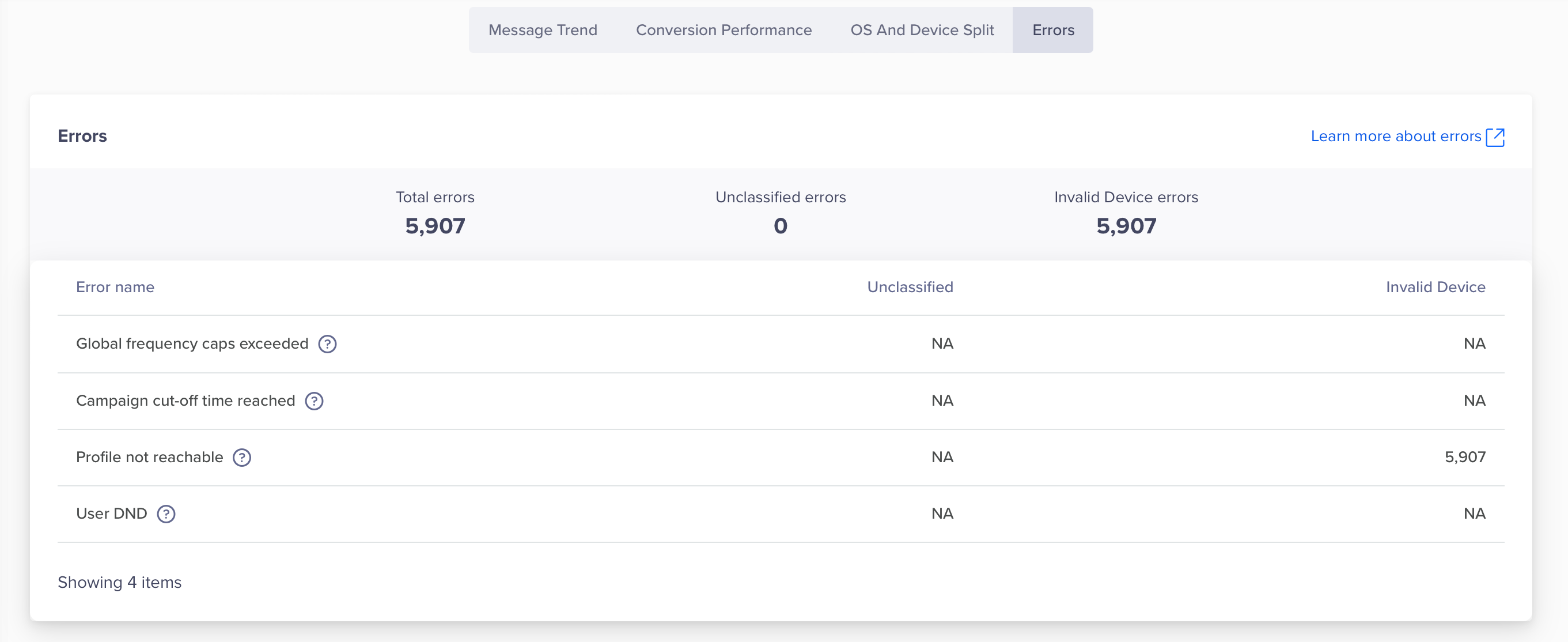Select the Errors tab
The height and width of the screenshot is (642, 1568).
pos(1052,30)
